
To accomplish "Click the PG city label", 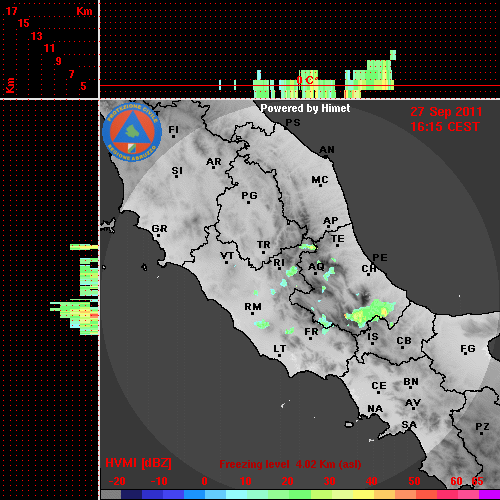I will 249,196.
